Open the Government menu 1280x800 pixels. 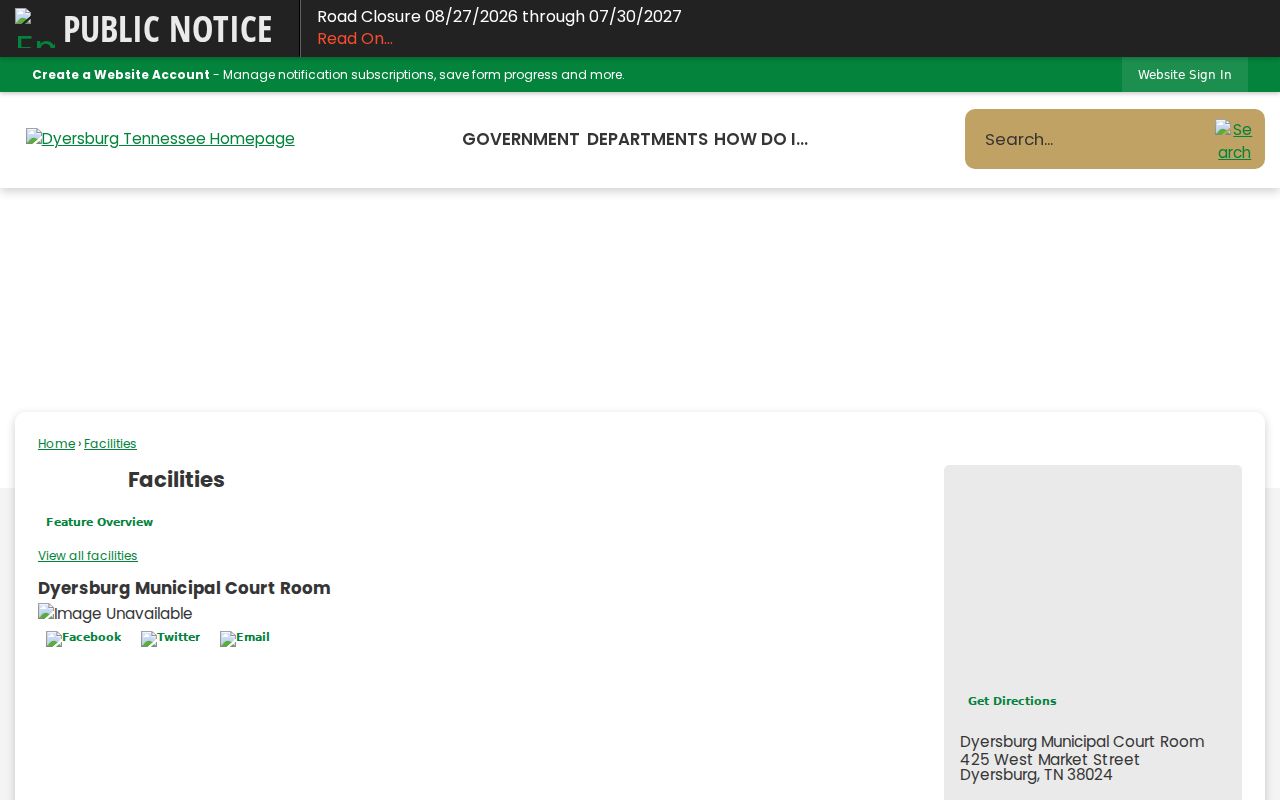521,139
